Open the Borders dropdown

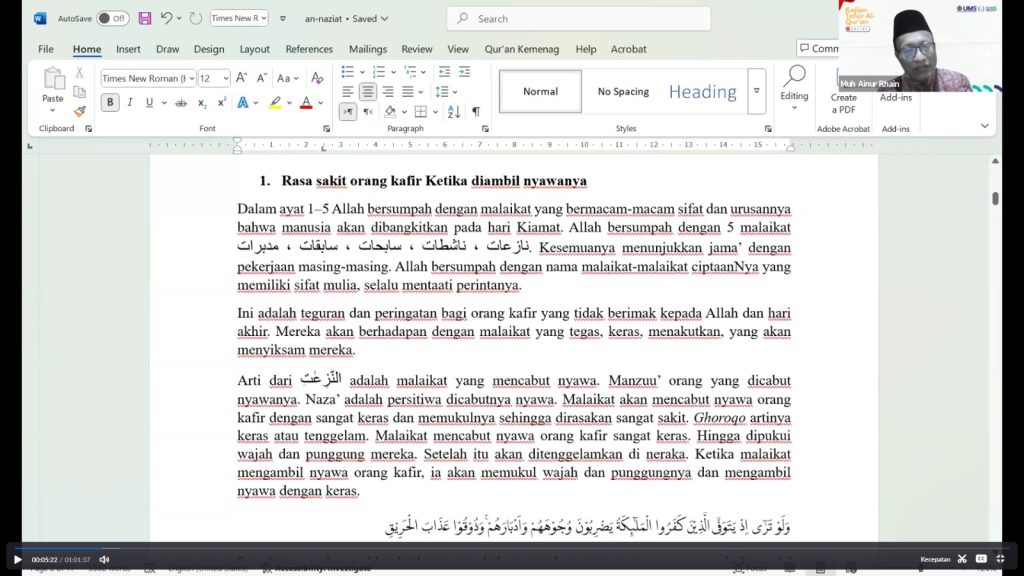pyautogui.click(x=436, y=112)
